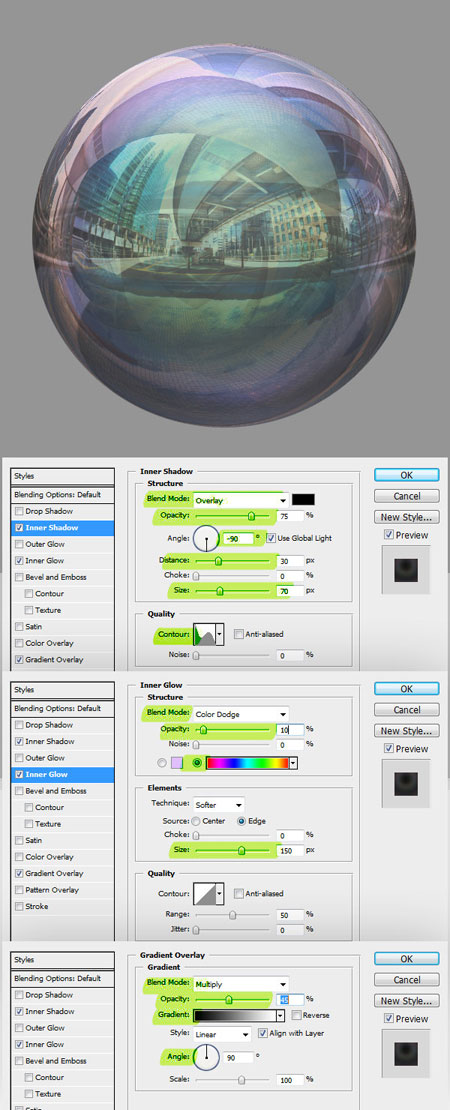This screenshot has width=450, height=1110.
Task: Select the Edge source radio button
Action: tap(241, 821)
